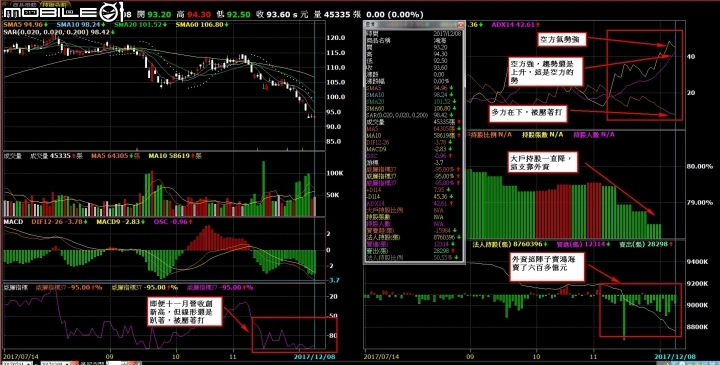720x365 pixels.
Task: Click the SMA10 98.24 chart legend label
Action: point(81,24)
